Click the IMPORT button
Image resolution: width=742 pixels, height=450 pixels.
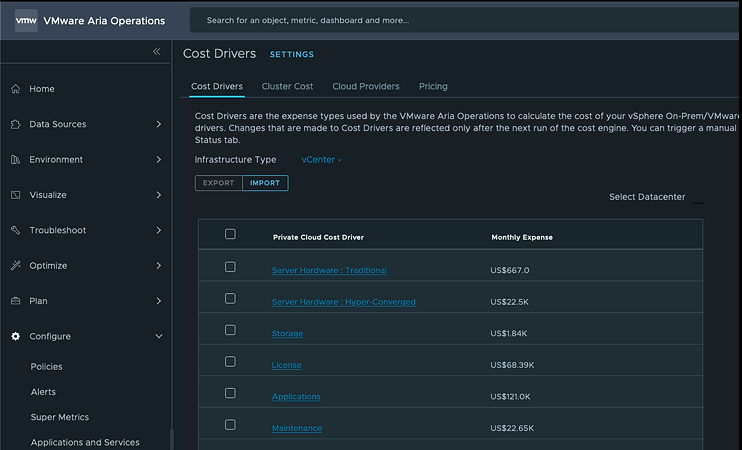click(265, 183)
